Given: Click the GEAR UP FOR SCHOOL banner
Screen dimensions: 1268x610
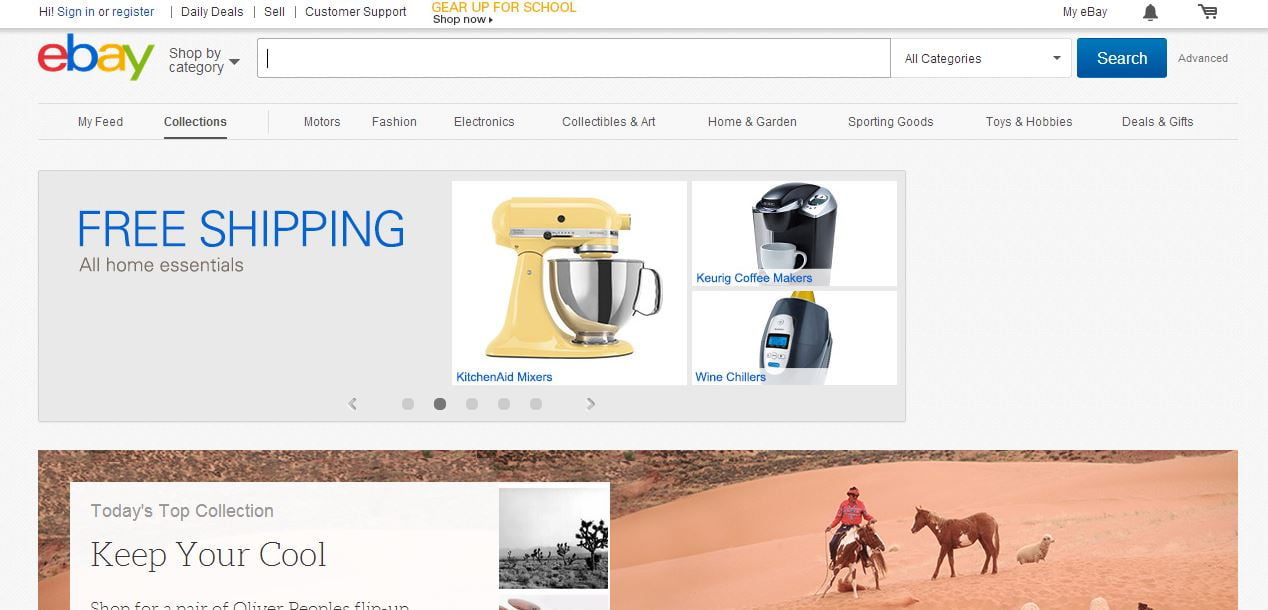Looking at the screenshot, I should pos(504,7).
